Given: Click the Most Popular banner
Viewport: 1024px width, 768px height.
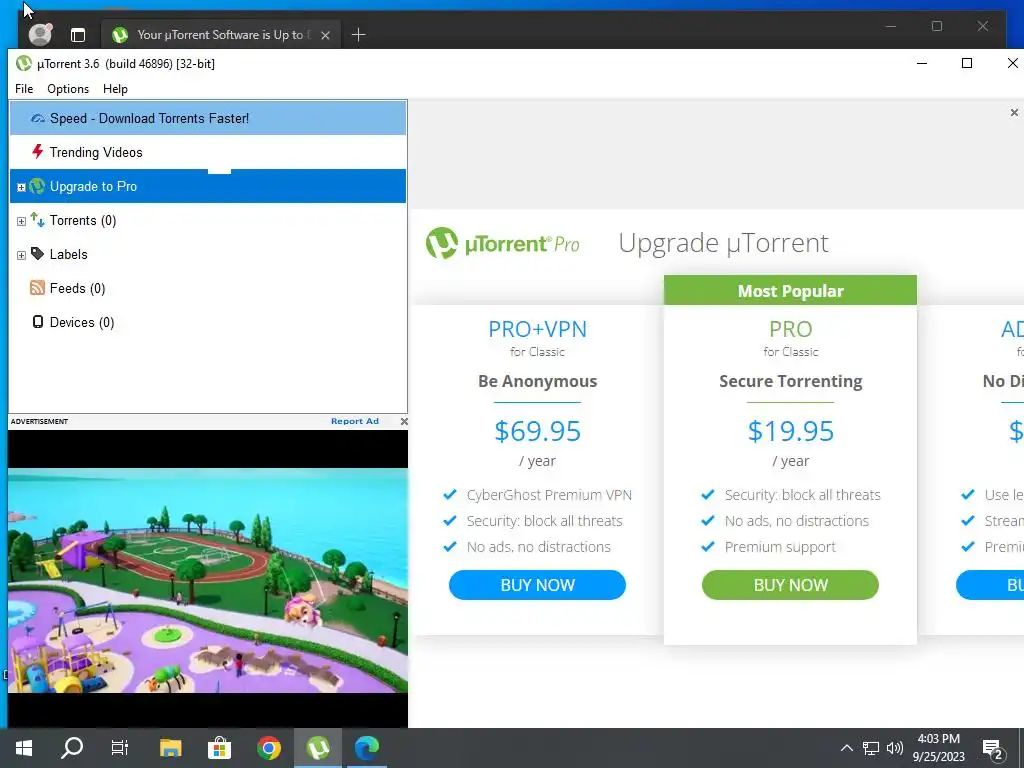Looking at the screenshot, I should click(x=790, y=291).
